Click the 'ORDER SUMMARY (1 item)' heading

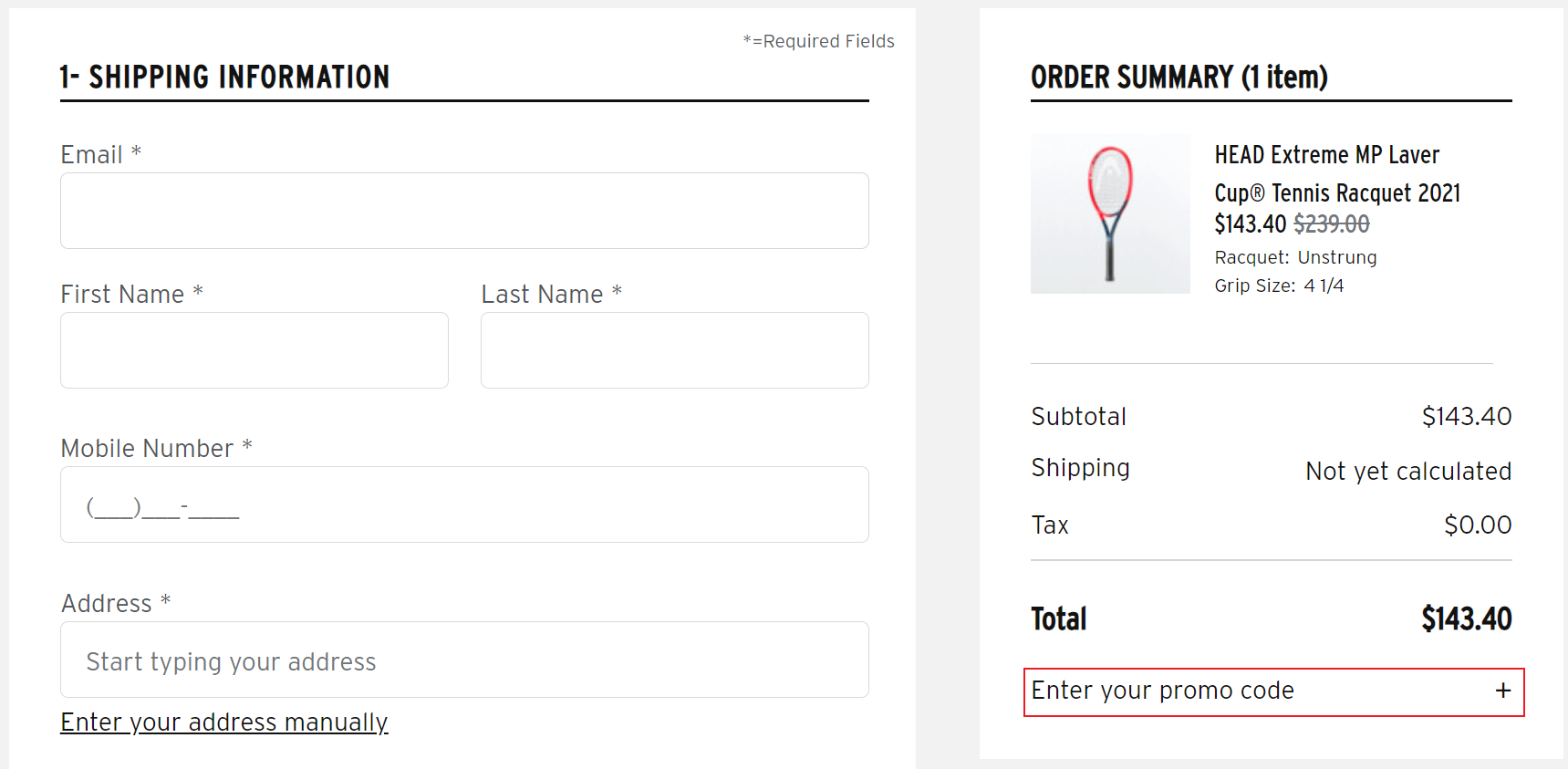point(1179,78)
